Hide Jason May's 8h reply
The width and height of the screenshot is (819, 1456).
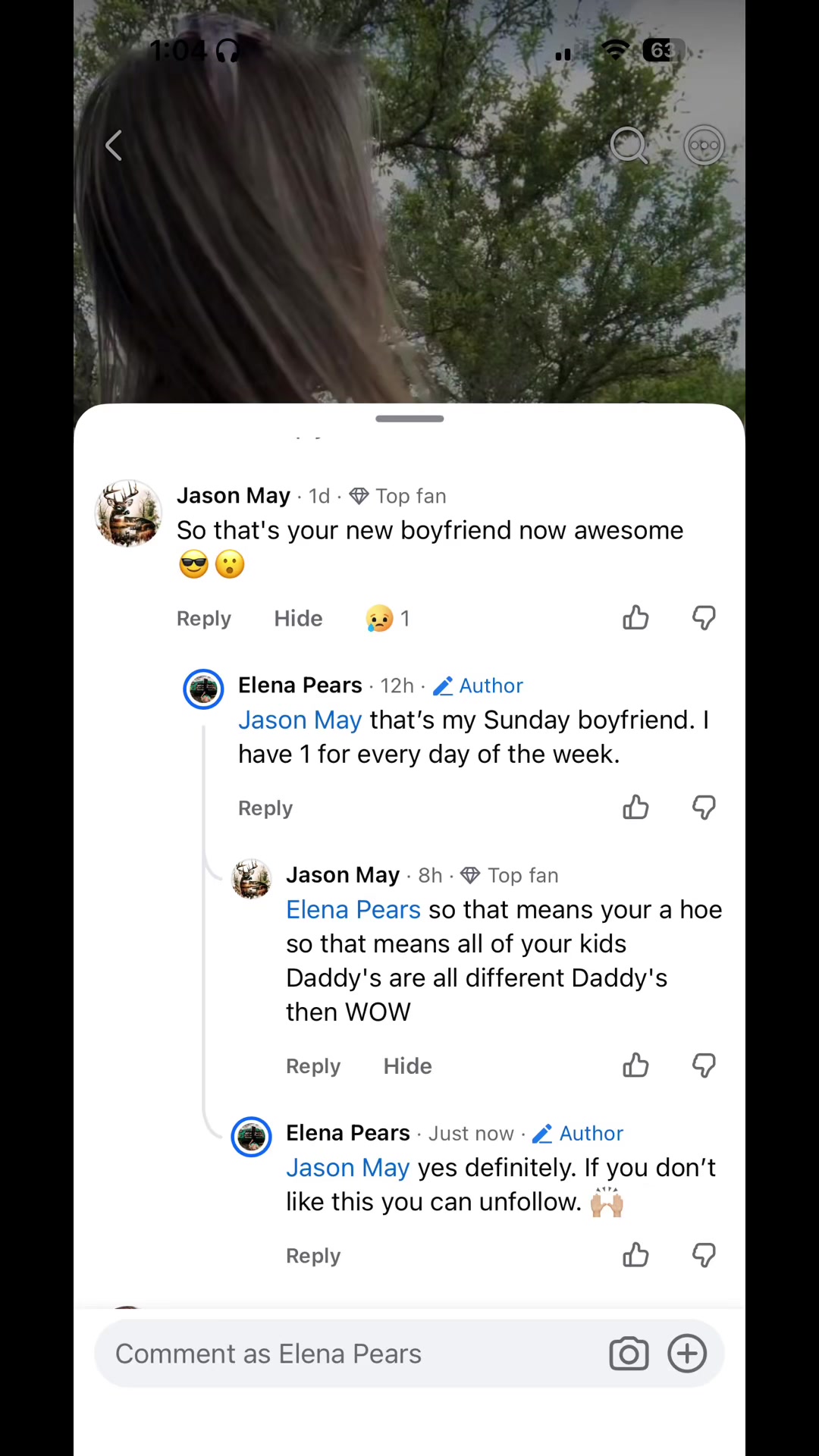coord(407,1066)
